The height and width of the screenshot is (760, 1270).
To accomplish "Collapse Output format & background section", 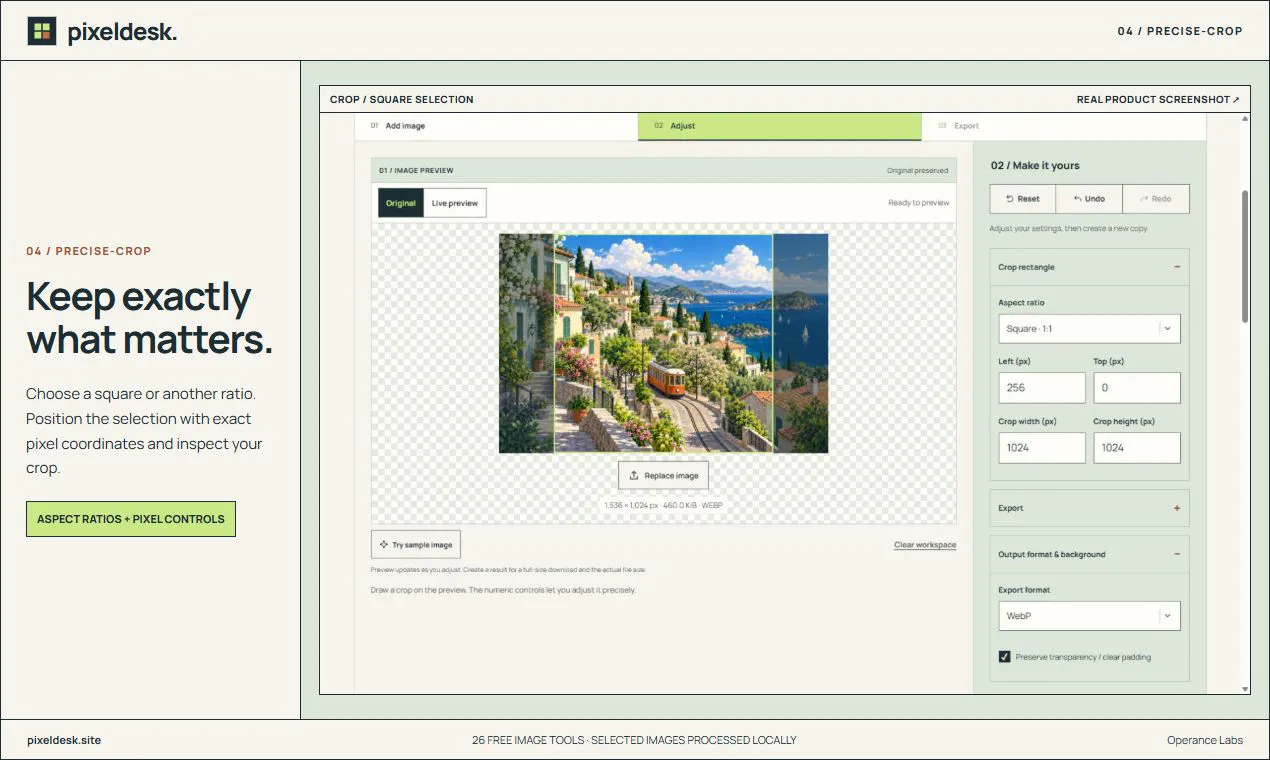I will pyautogui.click(x=1177, y=554).
